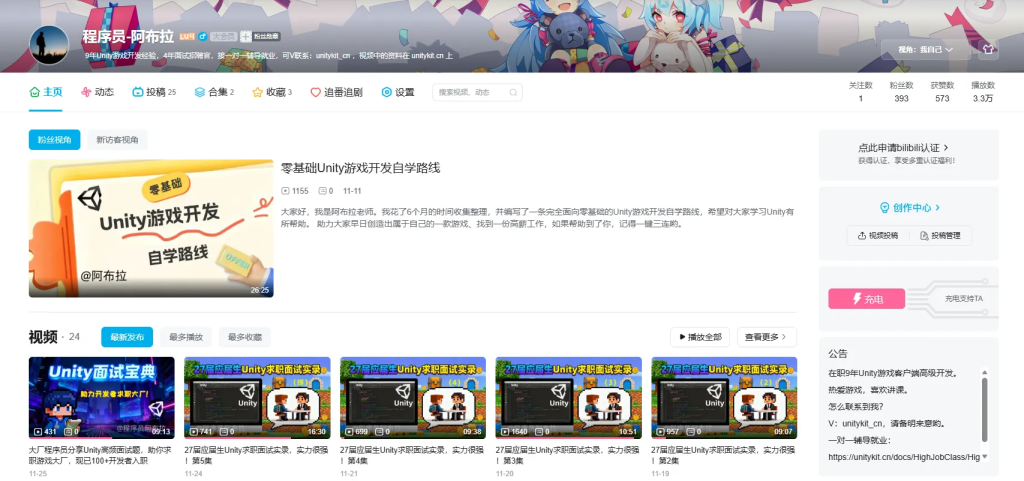The width and height of the screenshot is (1024, 481).
Task: Click the 粉丝勋章 fan medal badge
Action: click(x=260, y=37)
